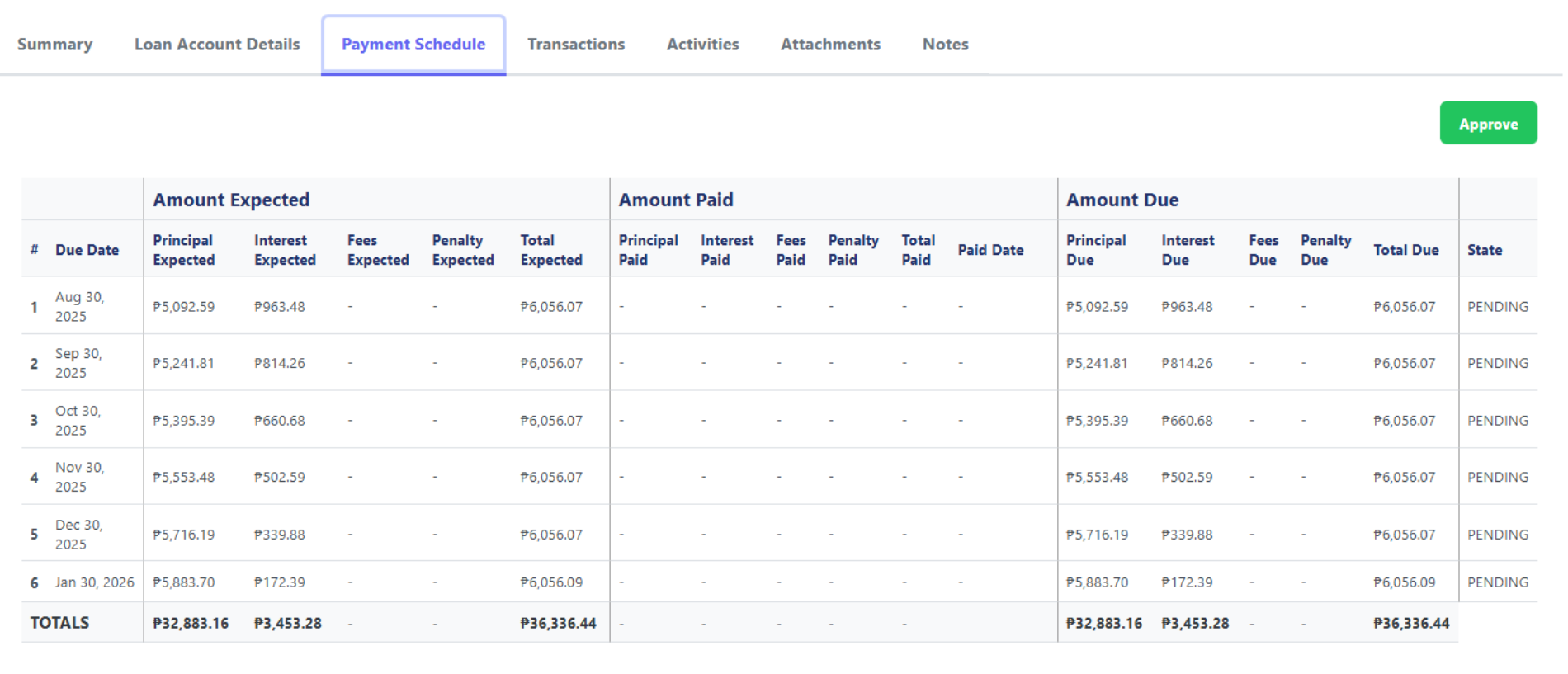Viewport: 1568px width, 674px height.
Task: Click principal expected ₱5,553.48 in row 4
Action: (183, 477)
